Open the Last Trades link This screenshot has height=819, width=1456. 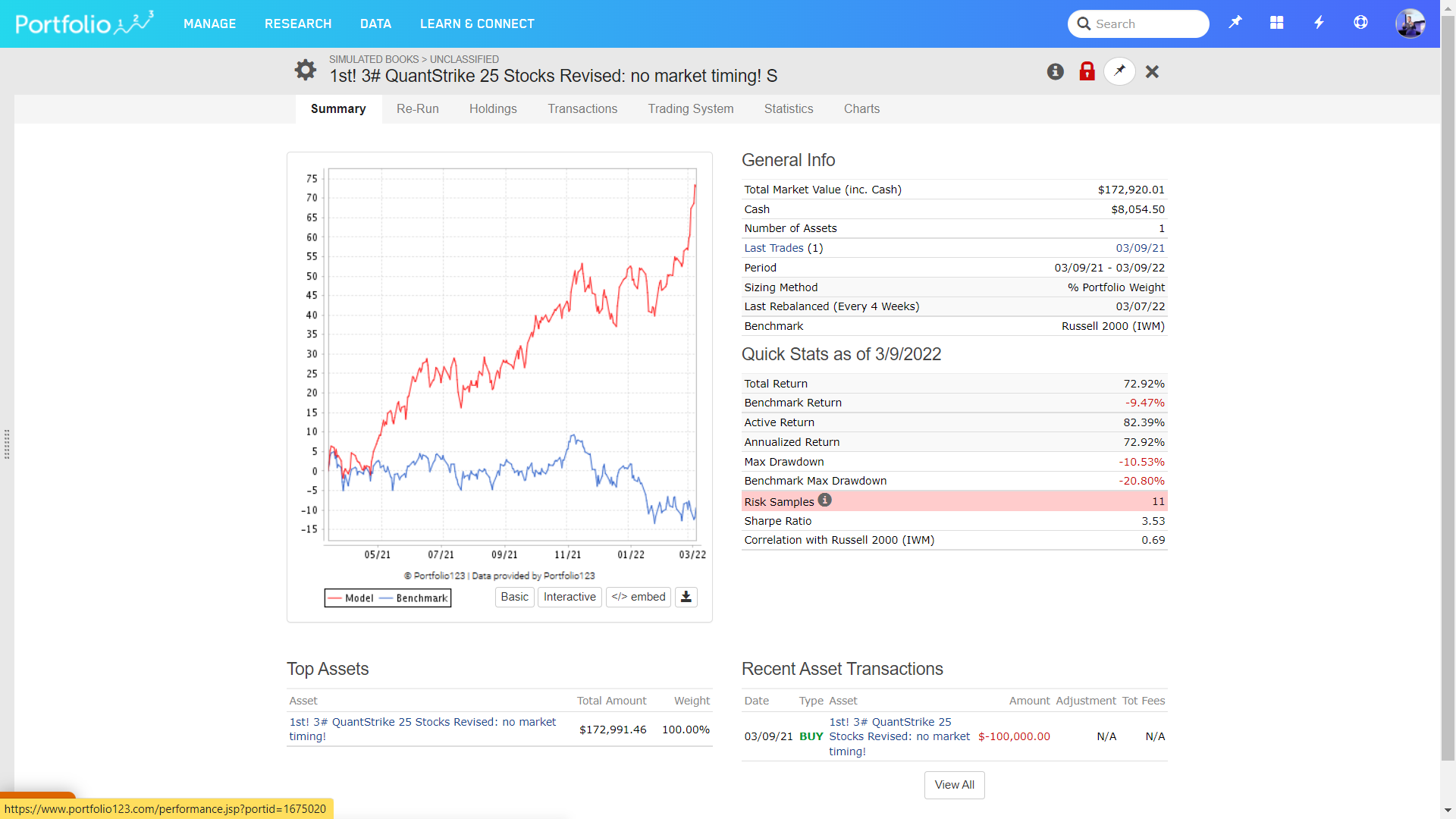(773, 248)
